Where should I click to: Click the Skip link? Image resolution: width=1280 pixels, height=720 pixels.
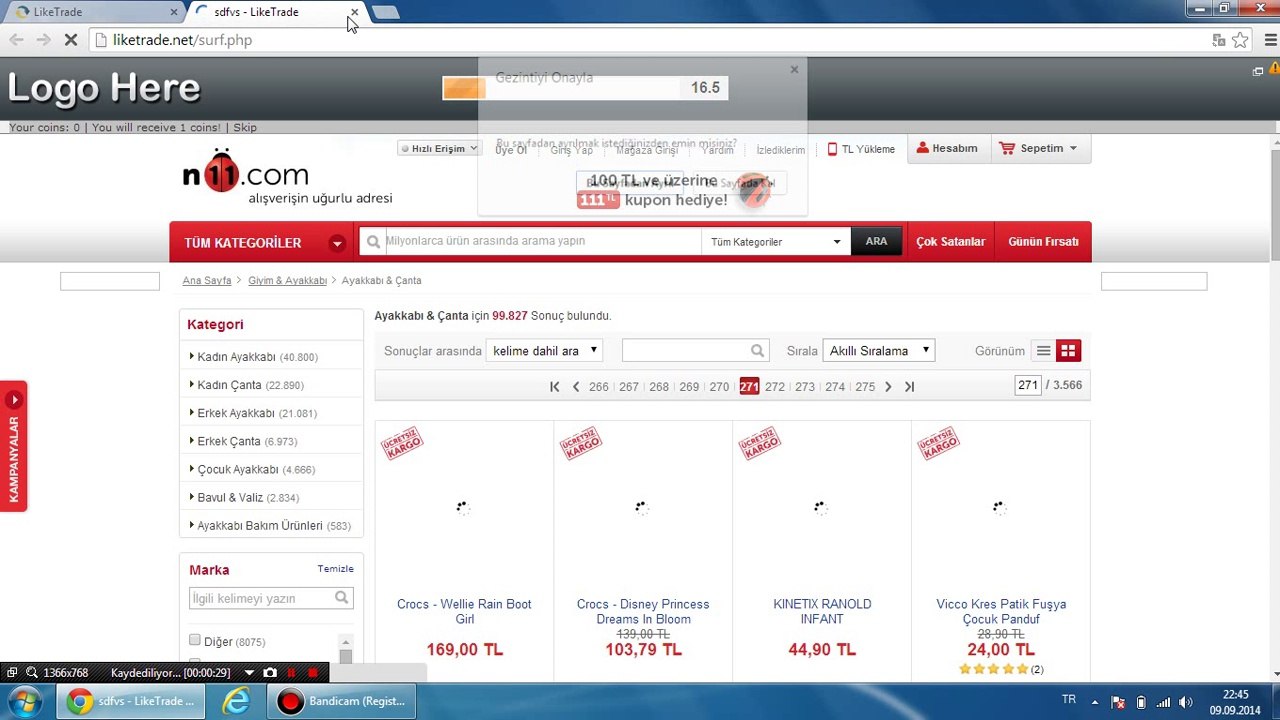coord(245,127)
